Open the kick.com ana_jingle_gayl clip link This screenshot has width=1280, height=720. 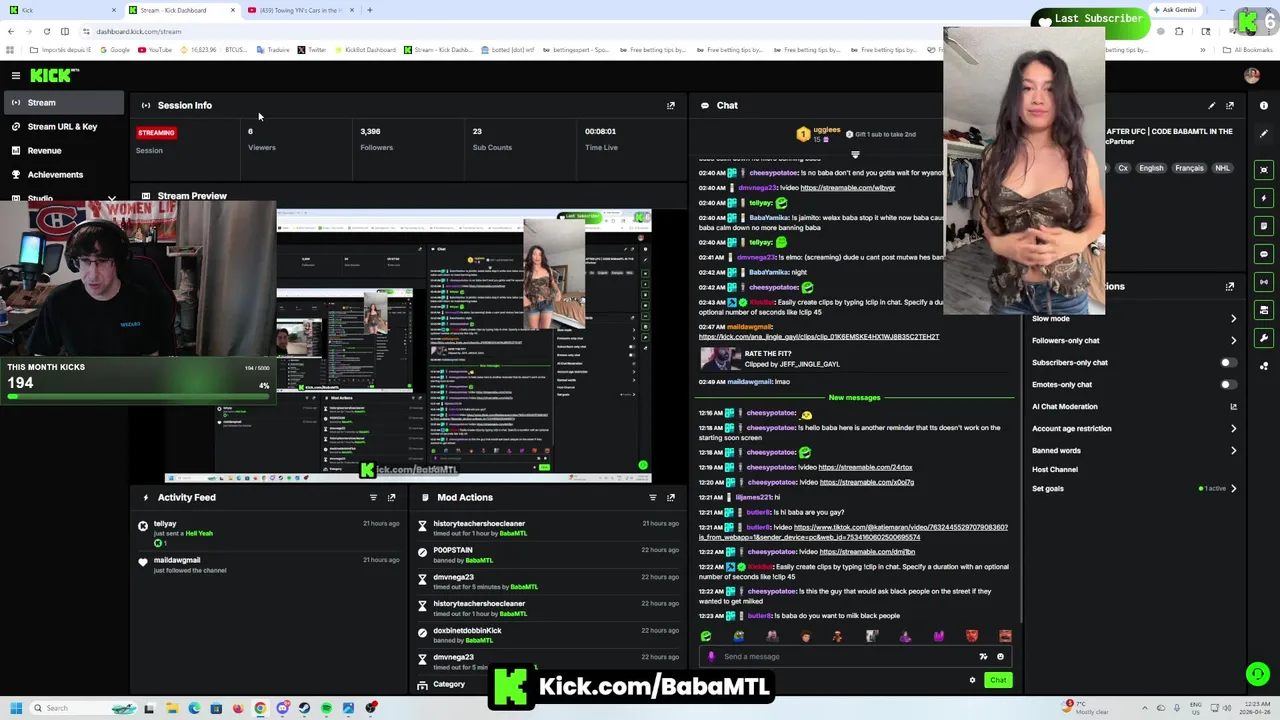[819, 337]
